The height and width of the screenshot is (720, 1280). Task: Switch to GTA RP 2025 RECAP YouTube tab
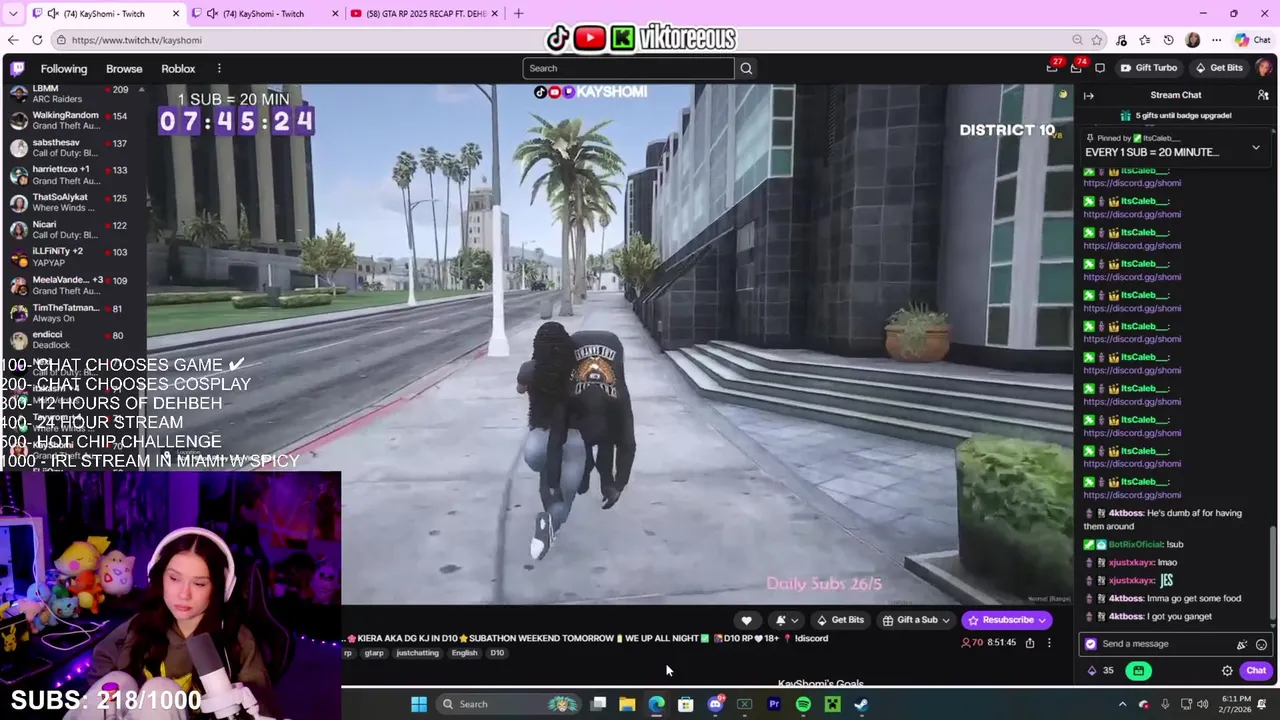(427, 14)
